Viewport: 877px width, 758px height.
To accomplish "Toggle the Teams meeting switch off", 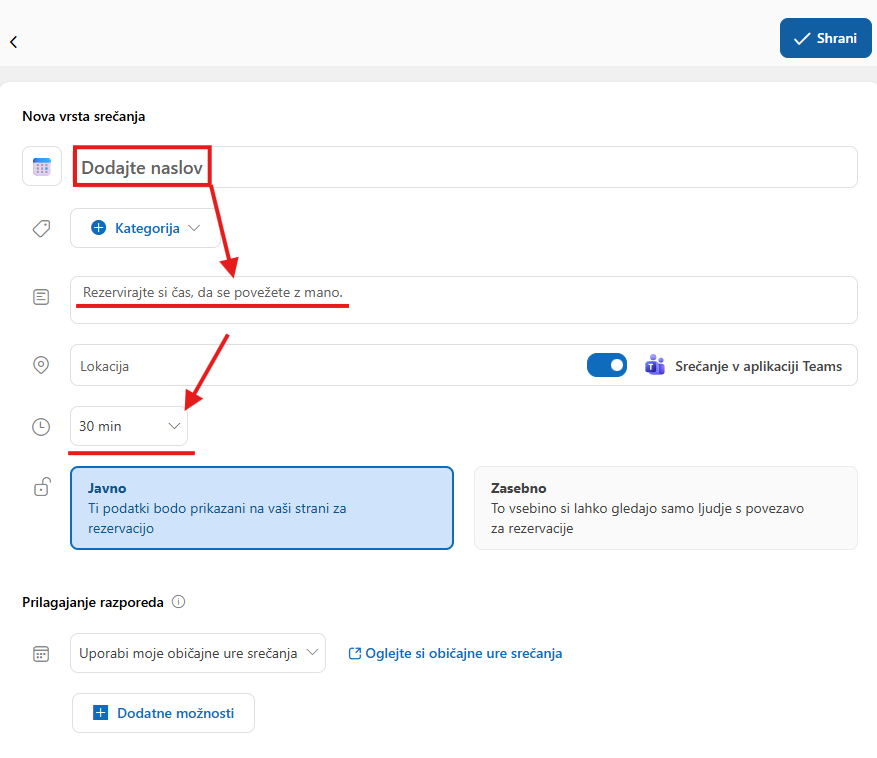I will [x=607, y=365].
